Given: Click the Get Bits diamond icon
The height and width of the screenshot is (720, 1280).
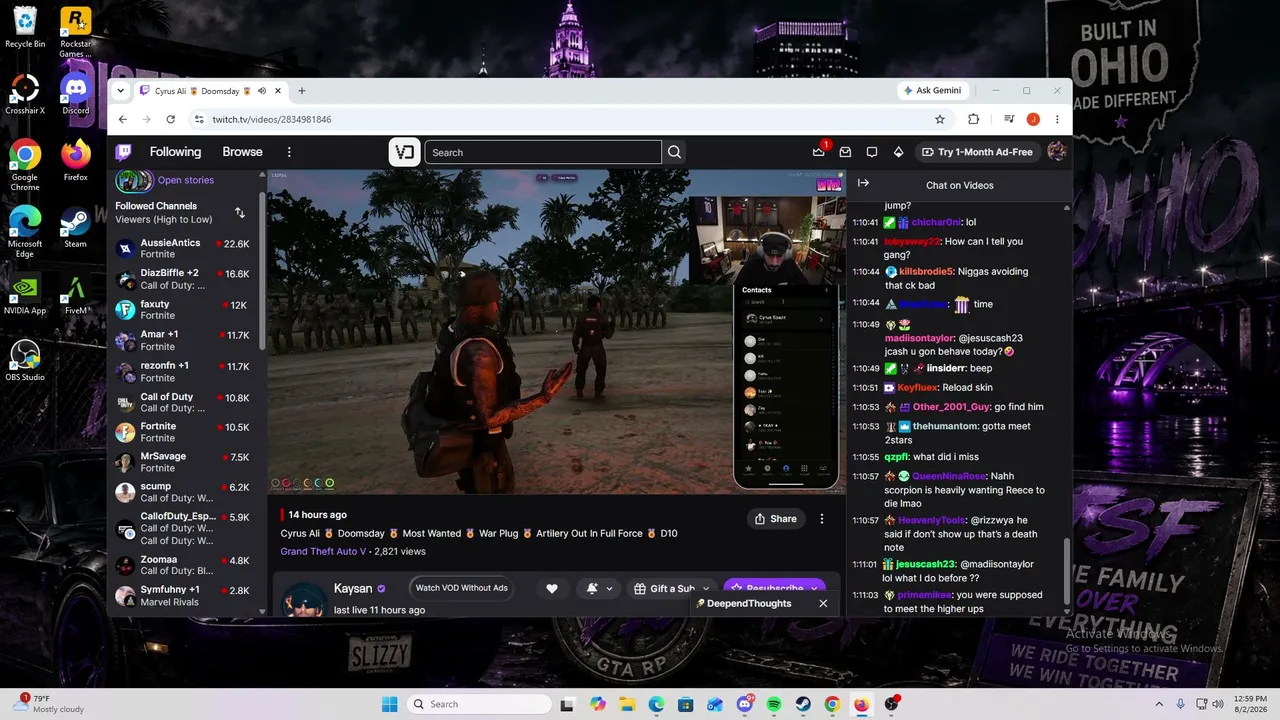Looking at the screenshot, I should (898, 152).
